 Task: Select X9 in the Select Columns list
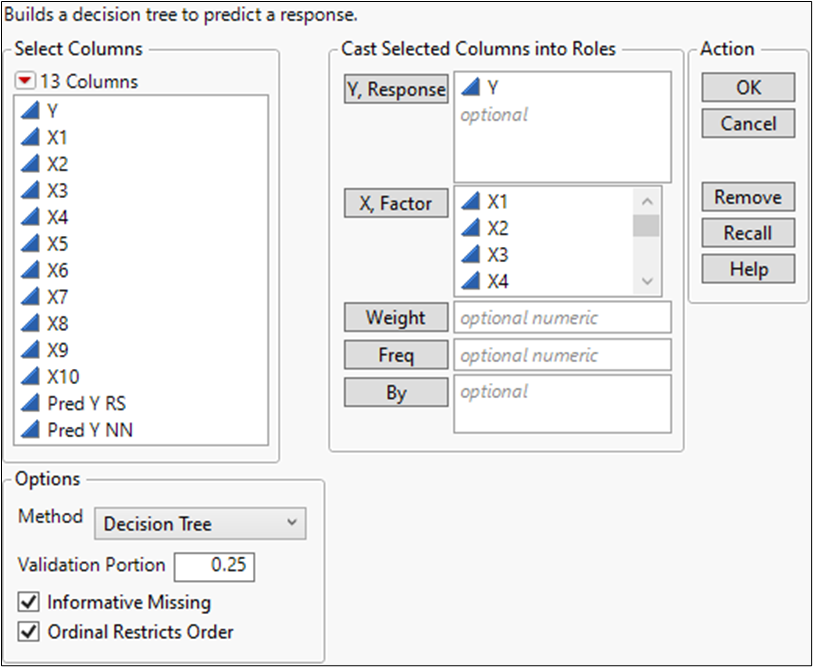57,350
